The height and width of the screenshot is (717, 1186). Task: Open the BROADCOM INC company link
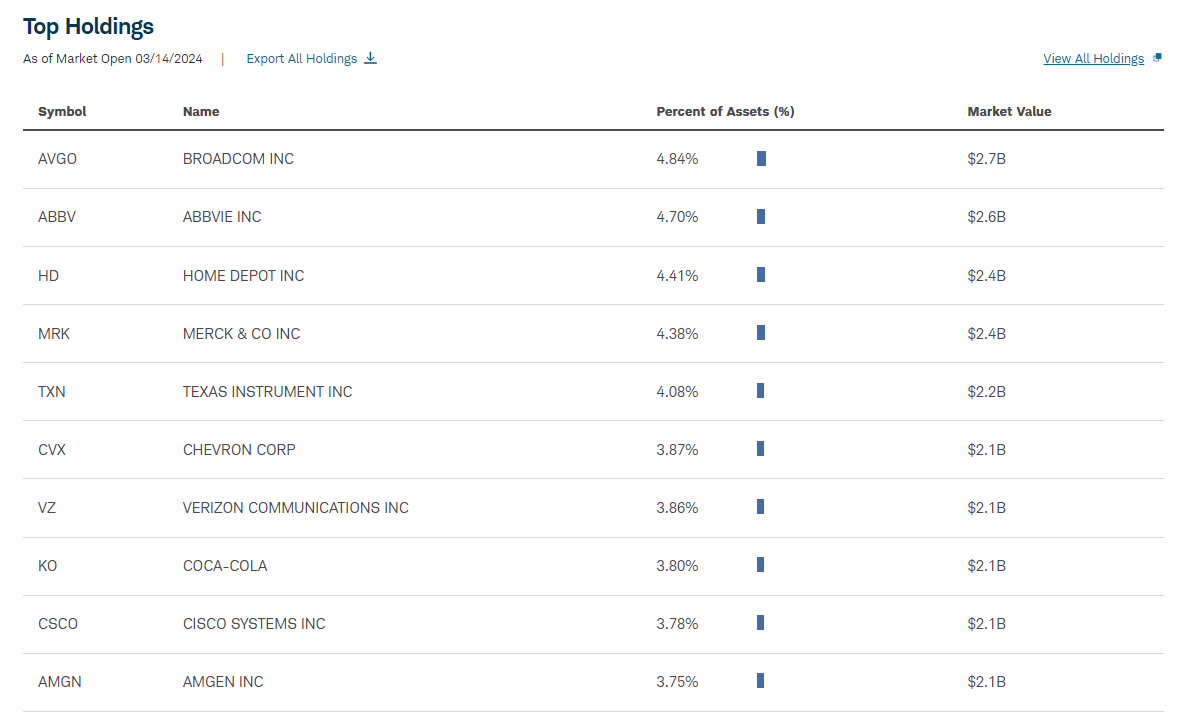[238, 158]
